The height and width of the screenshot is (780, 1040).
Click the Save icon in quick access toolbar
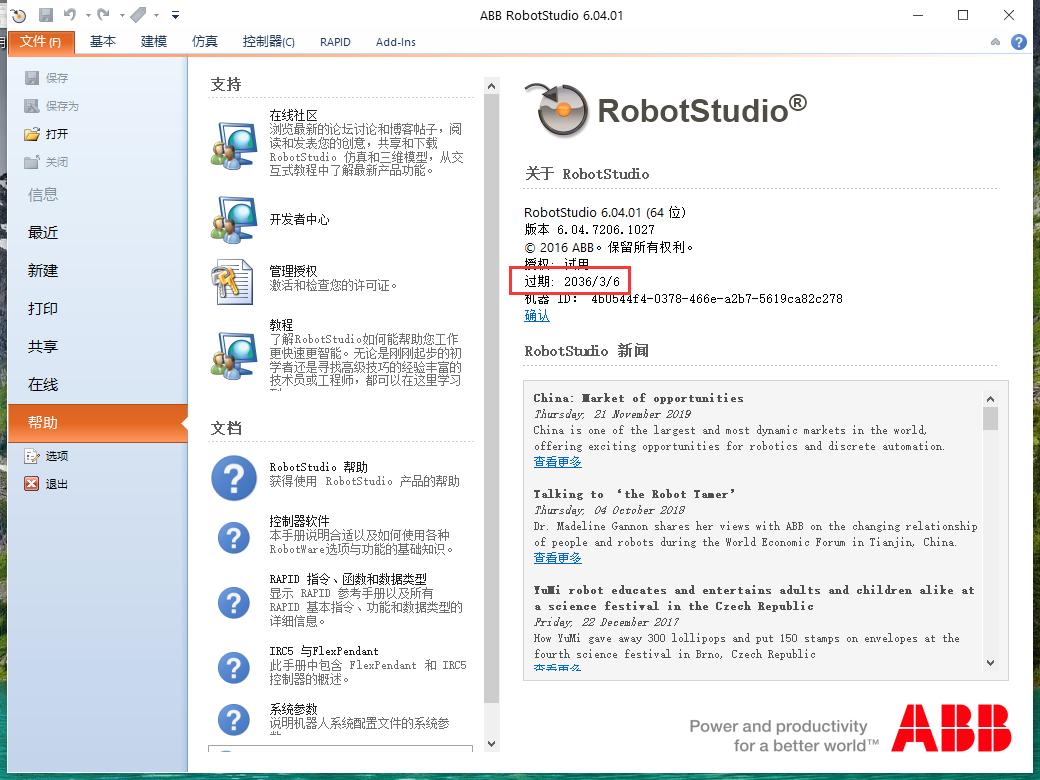click(46, 15)
